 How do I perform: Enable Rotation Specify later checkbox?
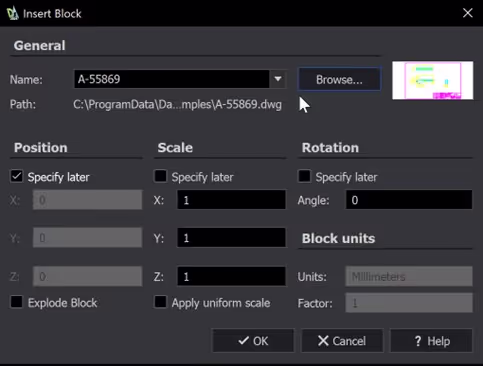(304, 176)
